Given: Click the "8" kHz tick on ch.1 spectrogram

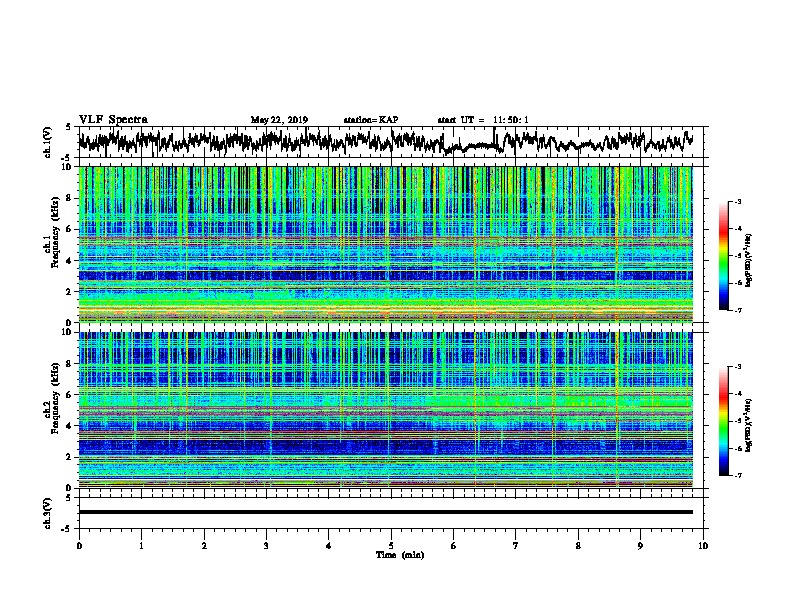Looking at the screenshot, I should point(70,198).
